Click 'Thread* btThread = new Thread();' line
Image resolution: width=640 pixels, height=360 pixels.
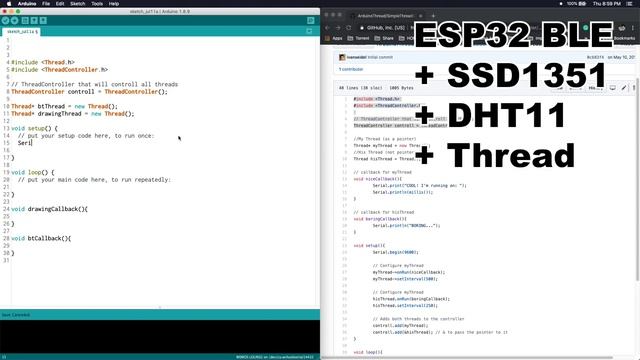[64, 107]
